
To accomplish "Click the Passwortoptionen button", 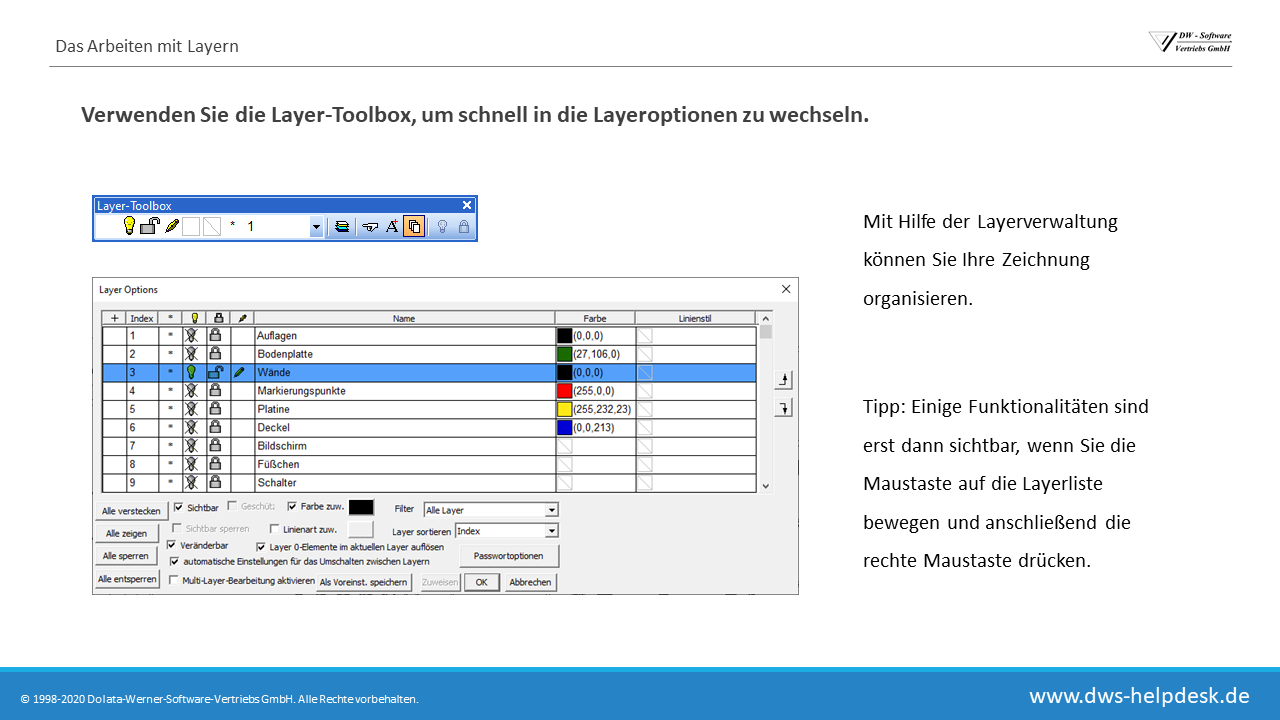I will pos(509,554).
